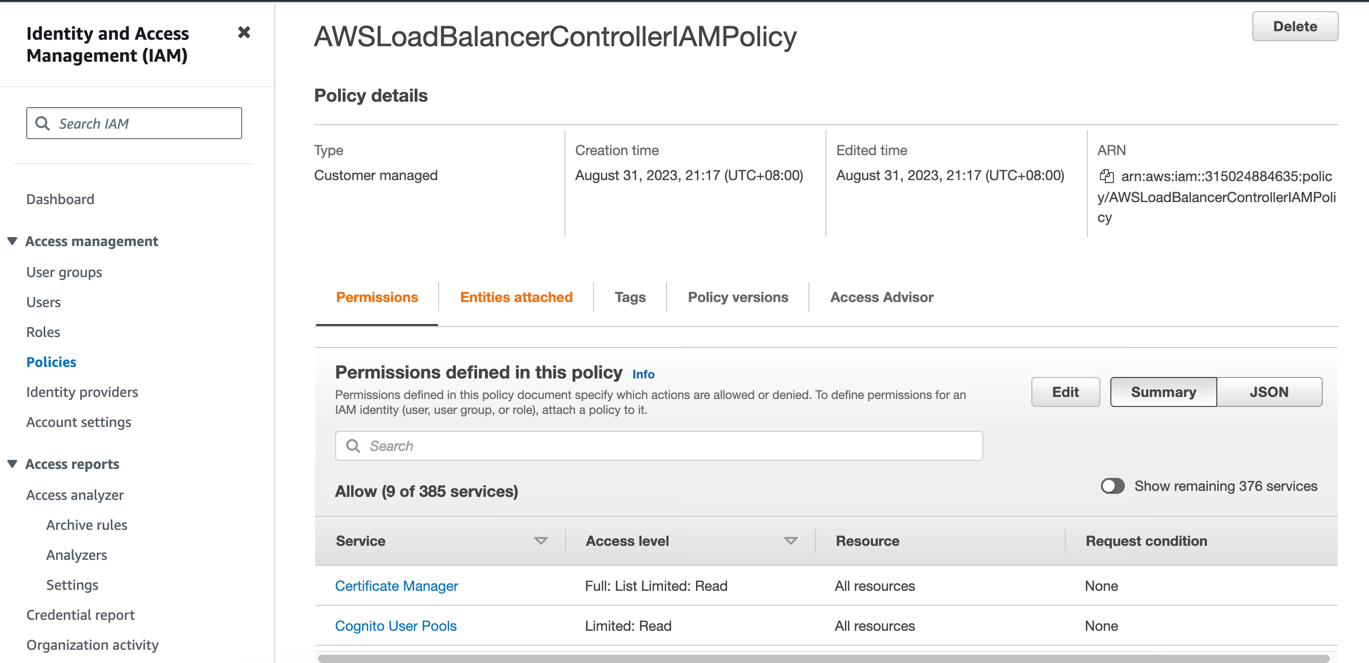The height and width of the screenshot is (663, 1369).
Task: Collapse the Access reports section
Action: [11, 464]
